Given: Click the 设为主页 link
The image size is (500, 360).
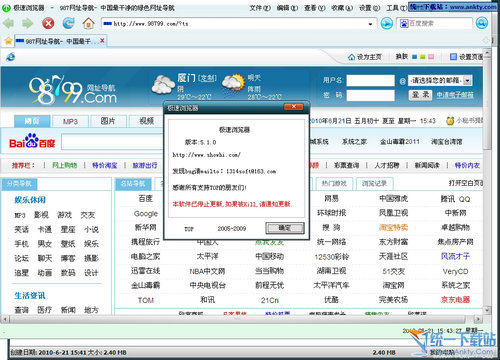Looking at the screenshot, I should (x=369, y=57).
